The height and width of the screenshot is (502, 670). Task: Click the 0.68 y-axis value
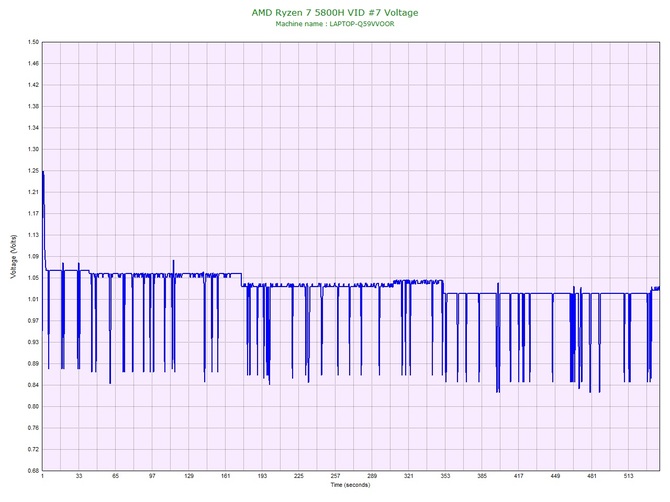click(x=33, y=471)
